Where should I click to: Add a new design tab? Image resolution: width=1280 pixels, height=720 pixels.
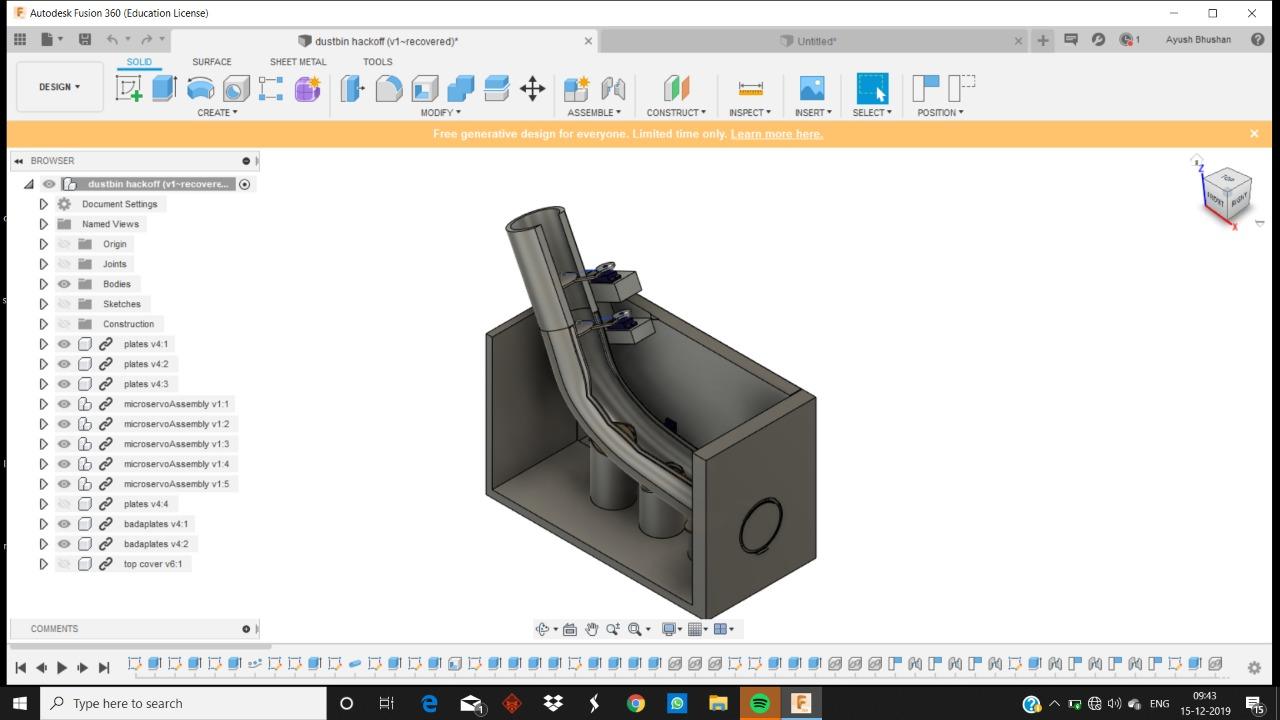point(1043,40)
